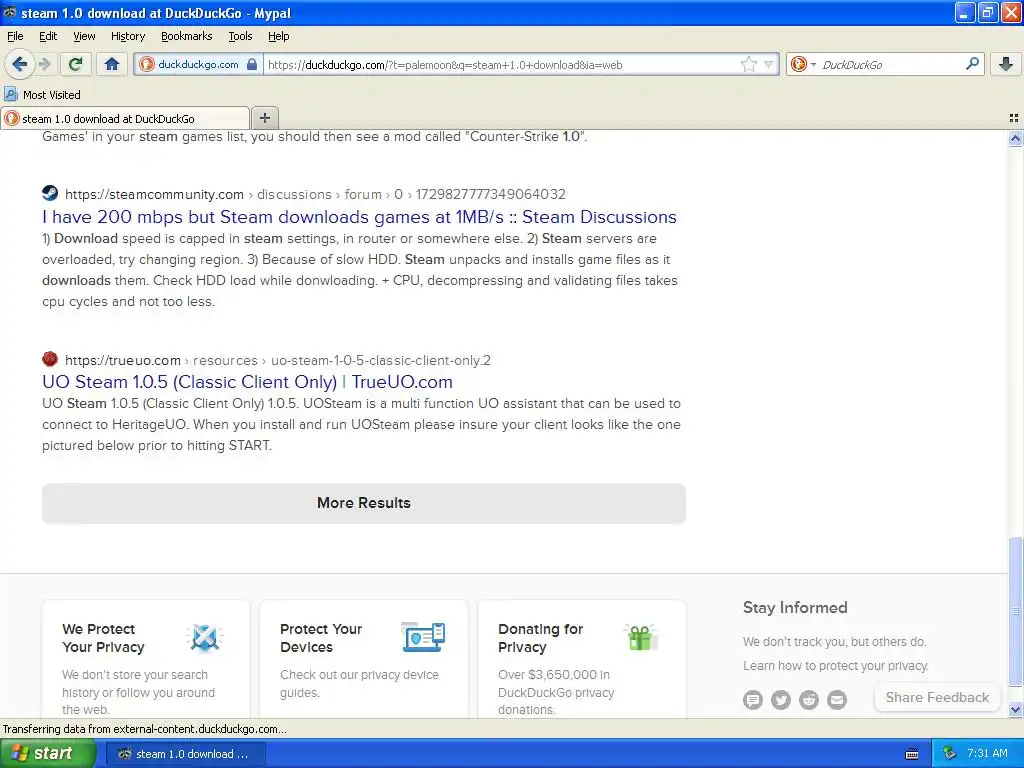Open the Tools menu
1024x768 pixels.
[x=240, y=37]
